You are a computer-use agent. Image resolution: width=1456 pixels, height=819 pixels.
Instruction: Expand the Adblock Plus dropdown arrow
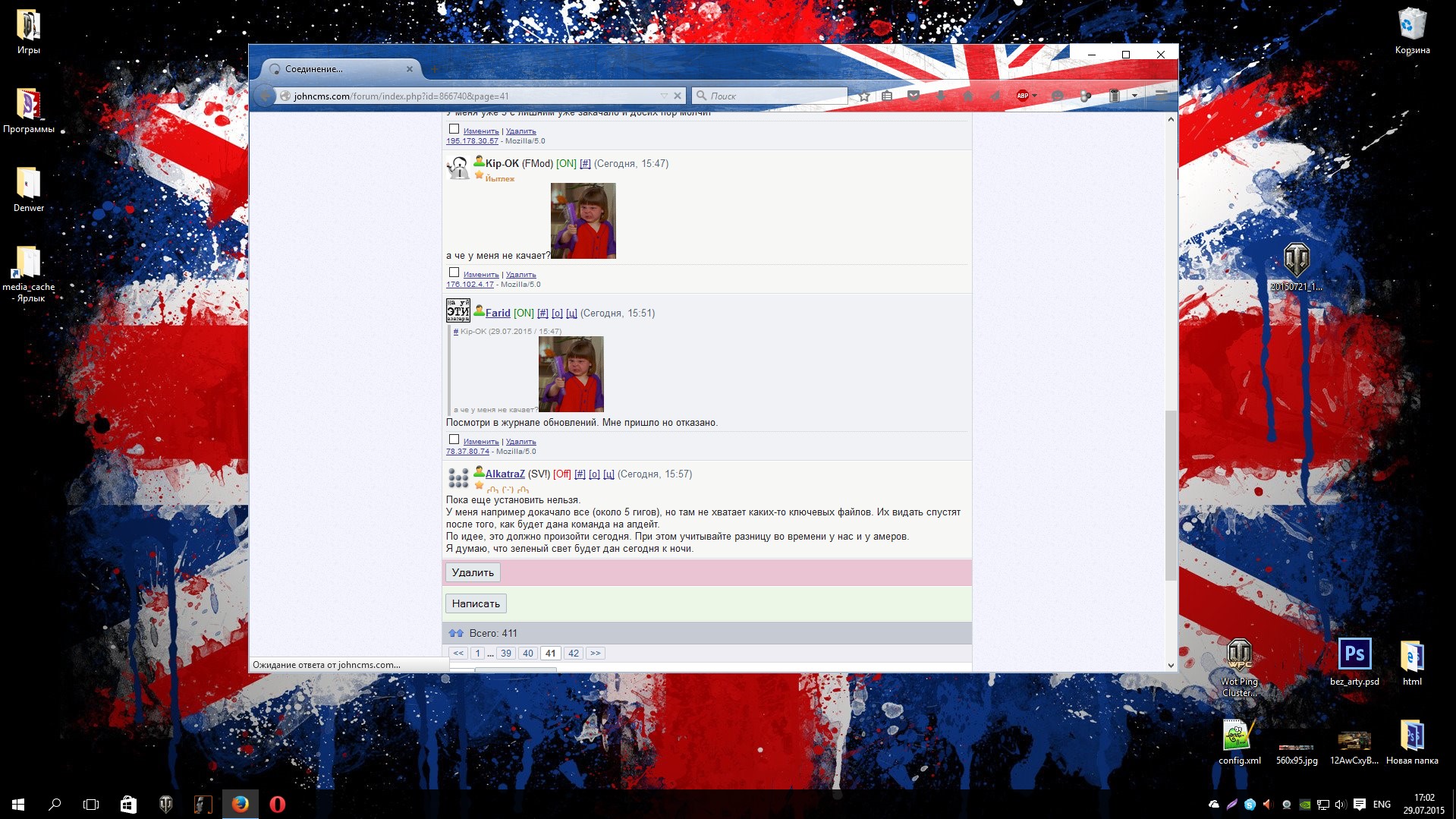[1035, 96]
